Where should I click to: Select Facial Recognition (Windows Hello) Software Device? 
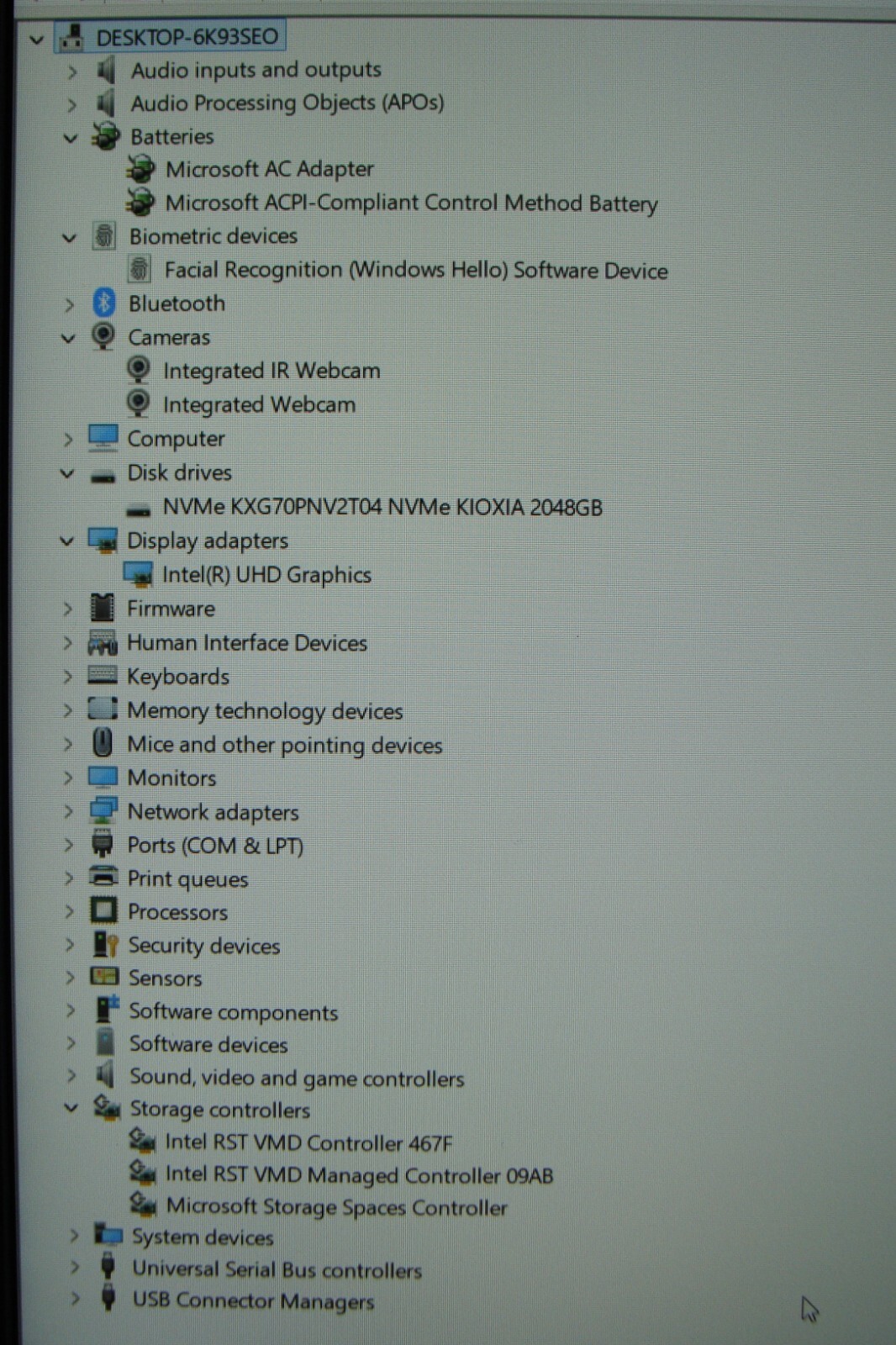pos(416,270)
